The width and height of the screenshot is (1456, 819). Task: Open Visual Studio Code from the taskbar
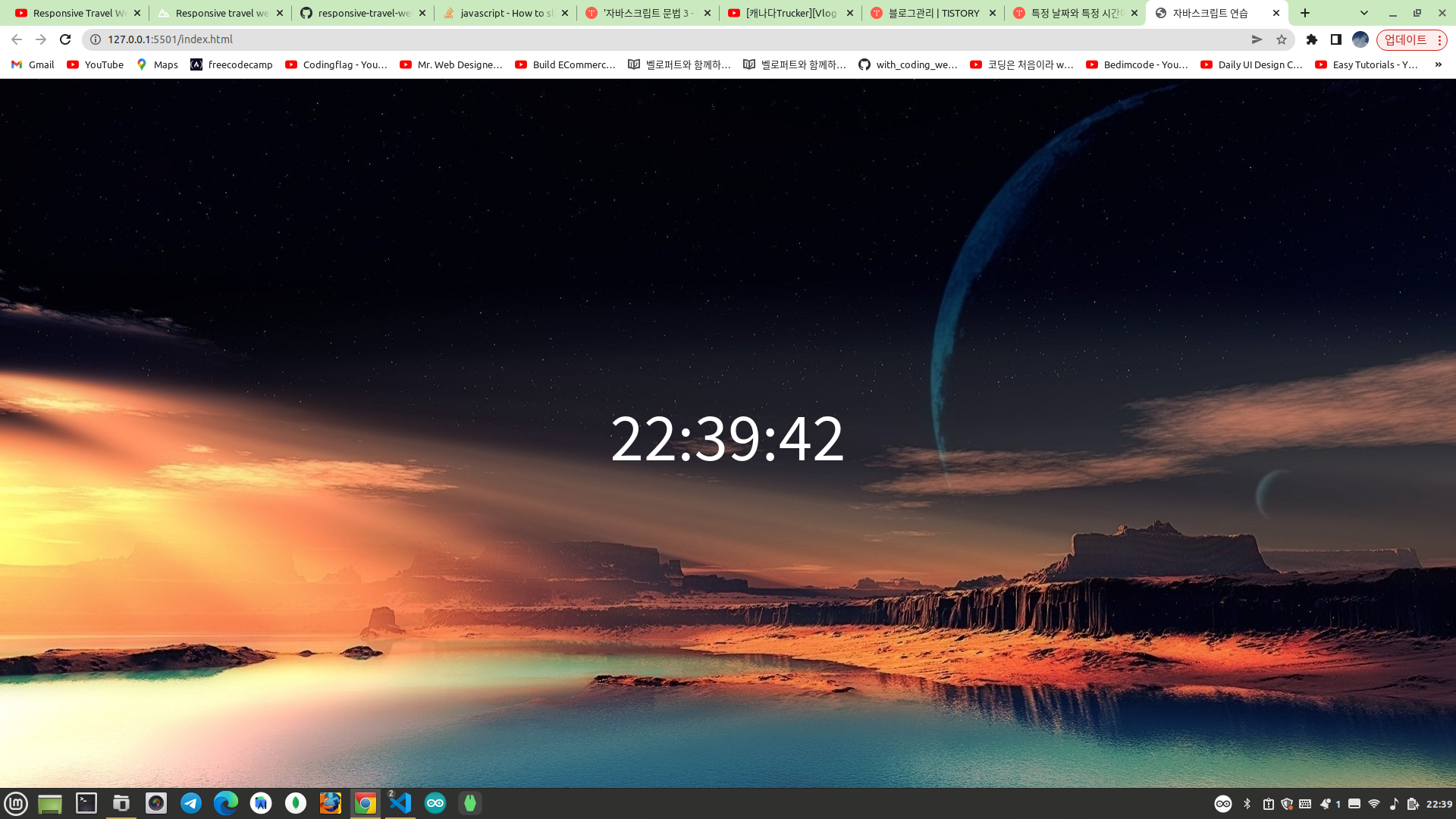[x=400, y=803]
